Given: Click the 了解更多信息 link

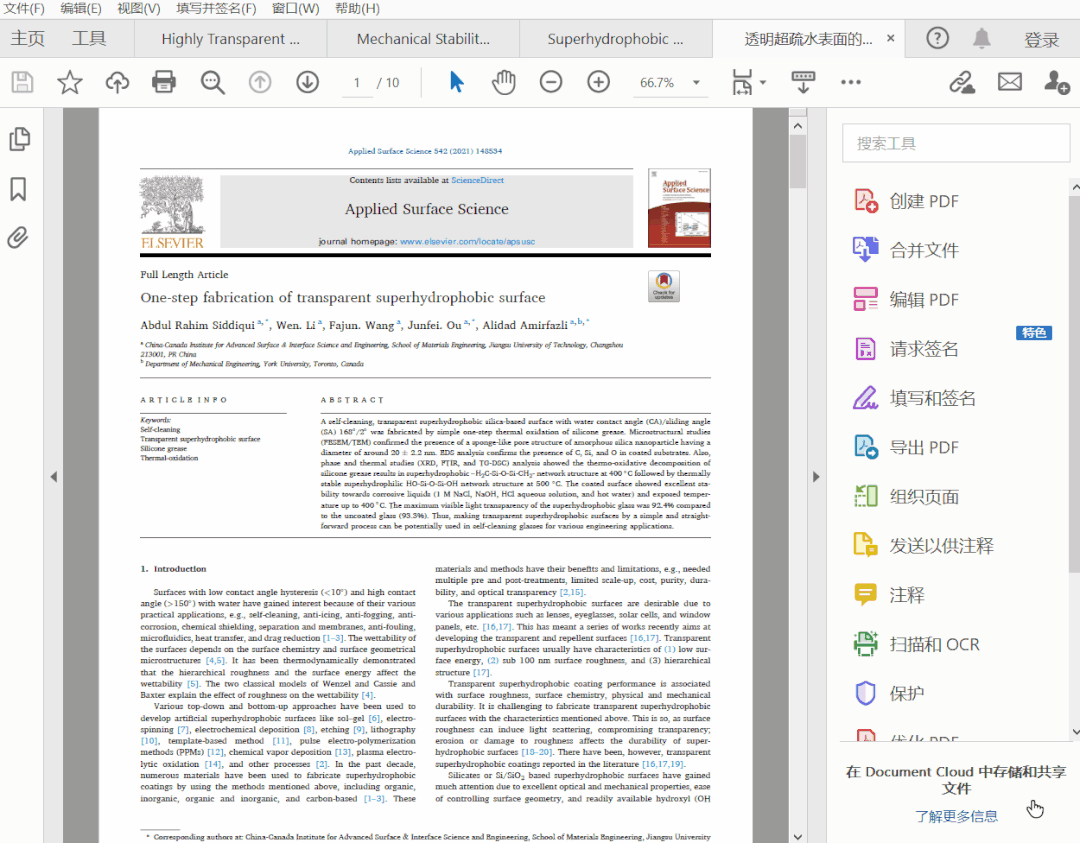Looking at the screenshot, I should (956, 816).
